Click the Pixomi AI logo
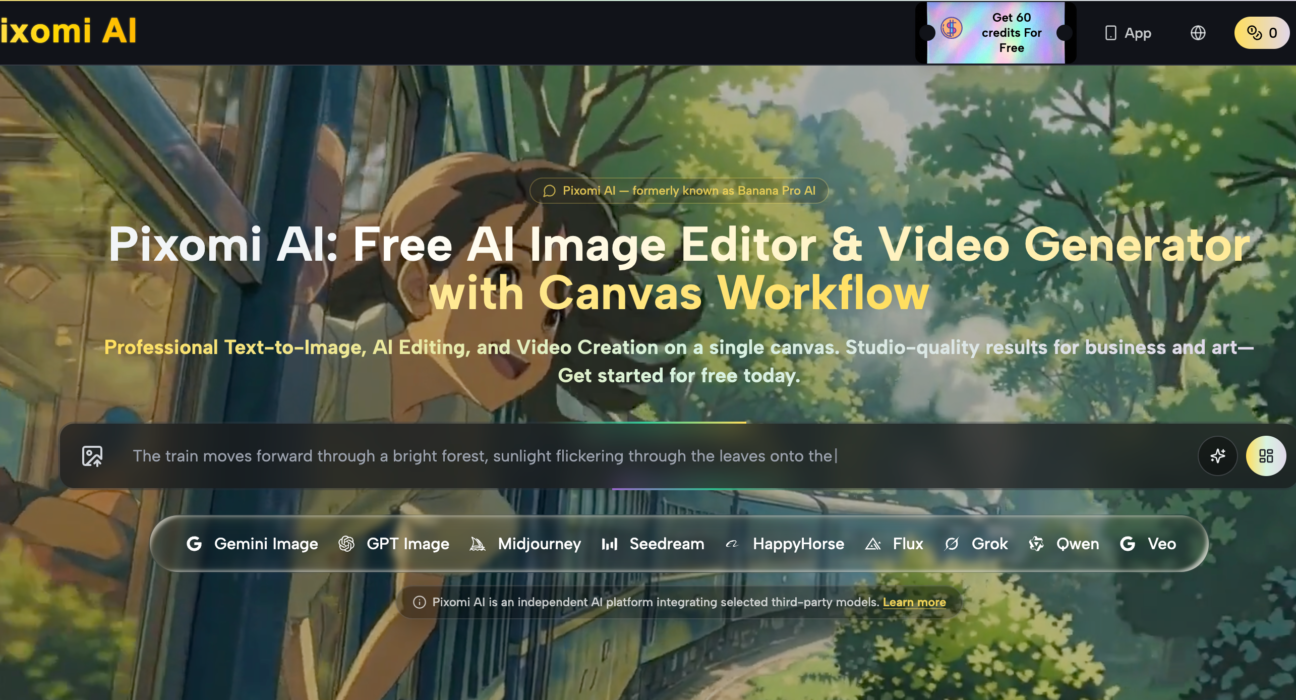This screenshot has height=700, width=1296. (68, 31)
